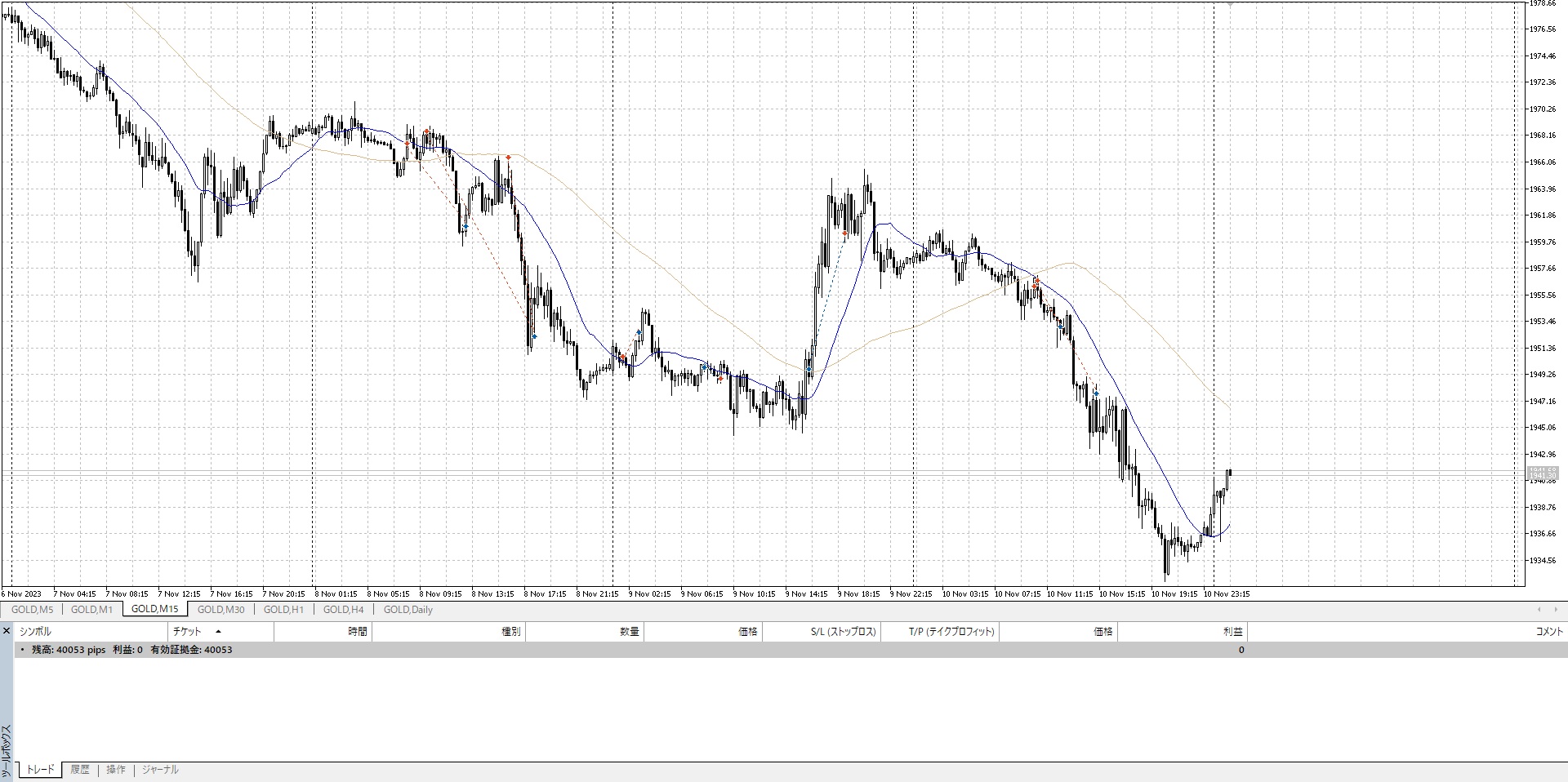Click the chart shift triangle marker
Image resolution: width=1568 pixels, height=782 pixels.
coord(1230,4)
